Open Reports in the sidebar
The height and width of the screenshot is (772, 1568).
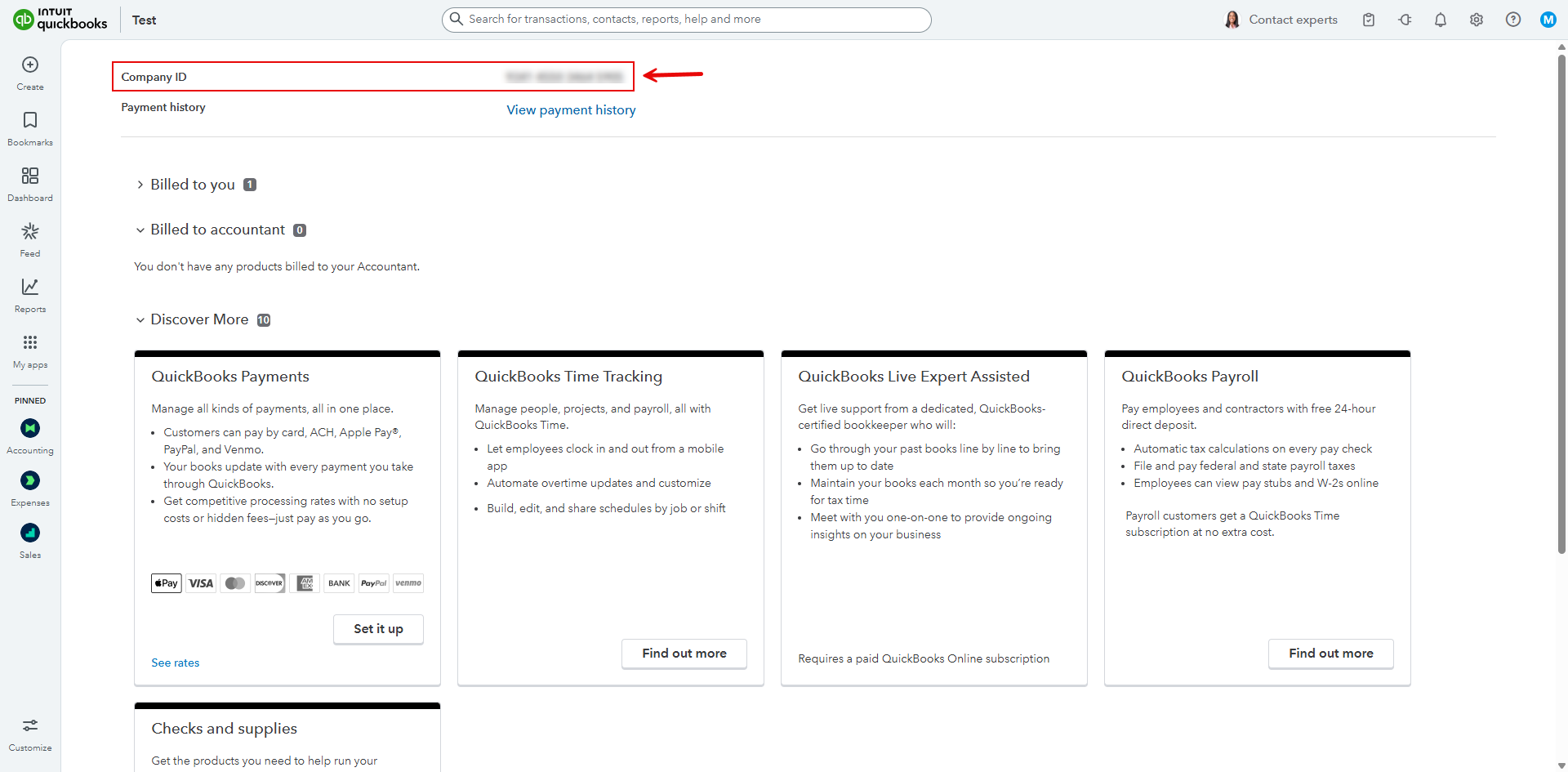pos(30,295)
